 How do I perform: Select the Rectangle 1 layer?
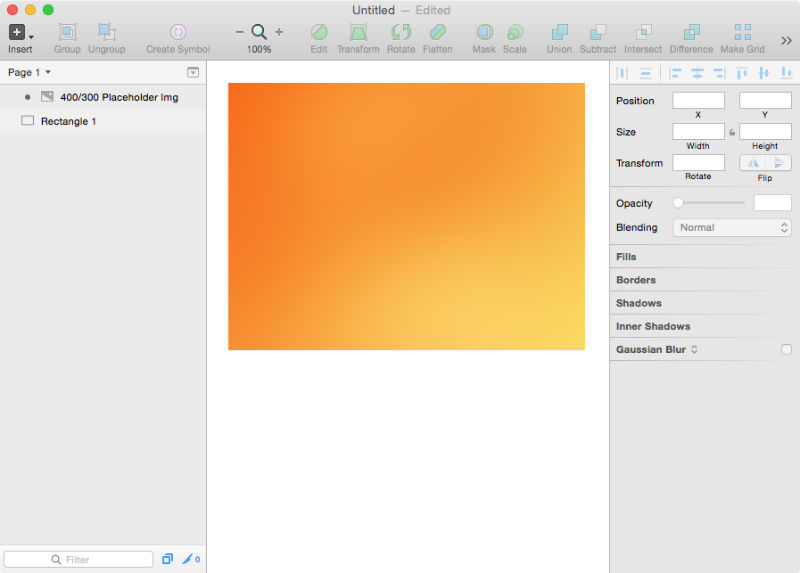[68, 121]
